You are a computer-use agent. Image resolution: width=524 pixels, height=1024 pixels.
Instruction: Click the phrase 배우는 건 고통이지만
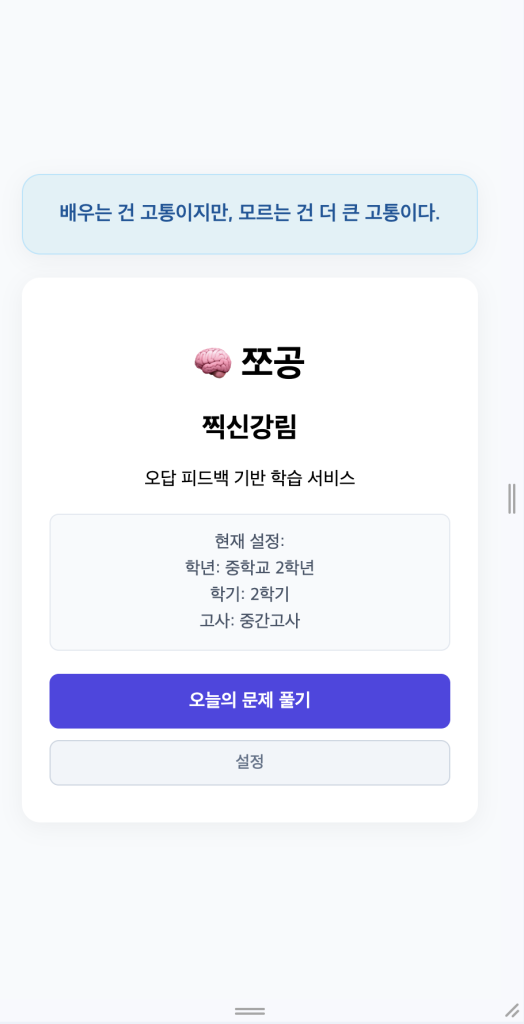[x=144, y=213]
